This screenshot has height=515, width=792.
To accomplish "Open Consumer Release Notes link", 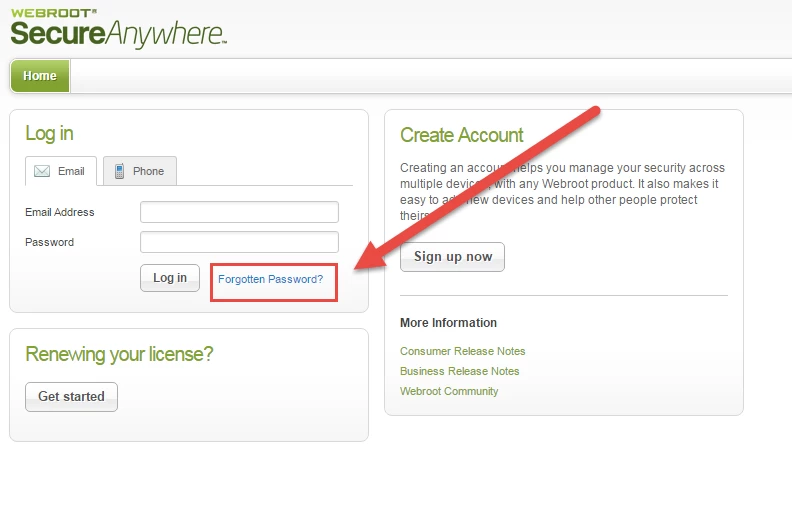I will (463, 351).
